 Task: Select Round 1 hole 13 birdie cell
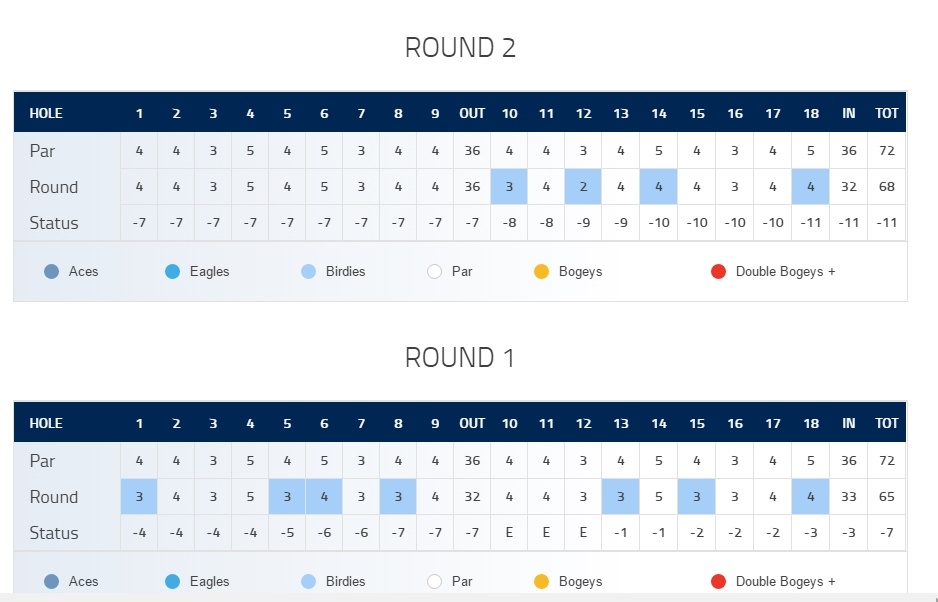point(620,497)
